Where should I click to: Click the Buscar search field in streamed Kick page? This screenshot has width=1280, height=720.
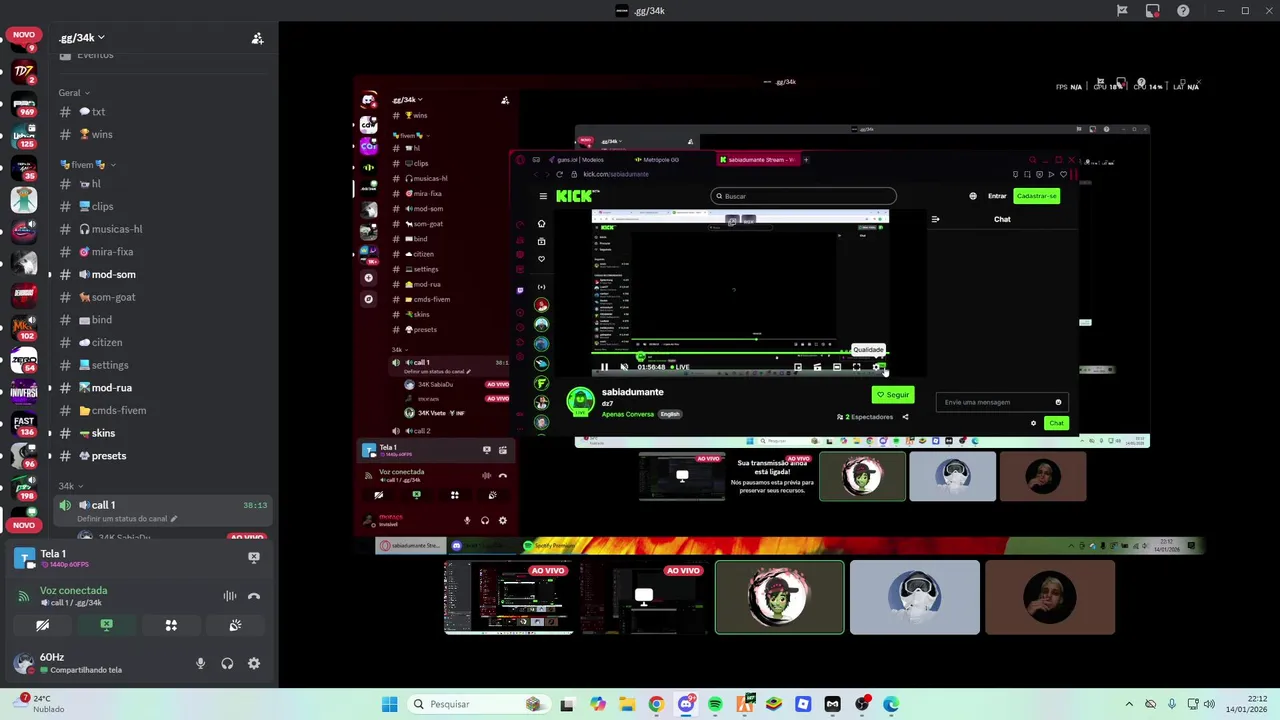803,196
